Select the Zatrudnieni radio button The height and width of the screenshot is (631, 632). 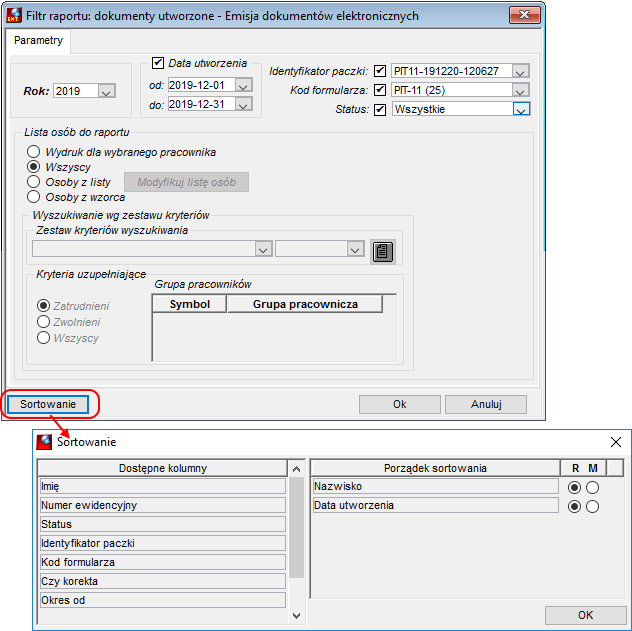[43, 306]
